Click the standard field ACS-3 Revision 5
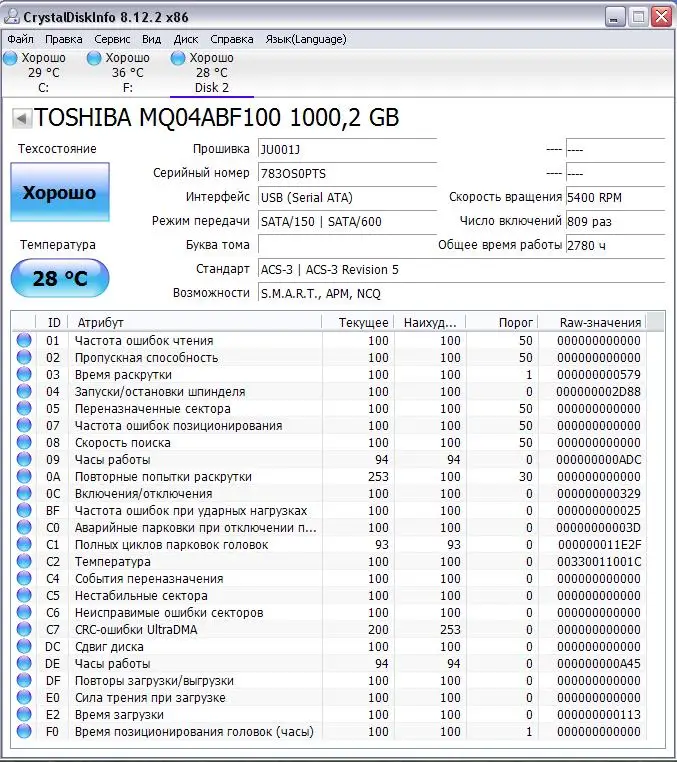Viewport: 677px width, 762px height. (461, 270)
